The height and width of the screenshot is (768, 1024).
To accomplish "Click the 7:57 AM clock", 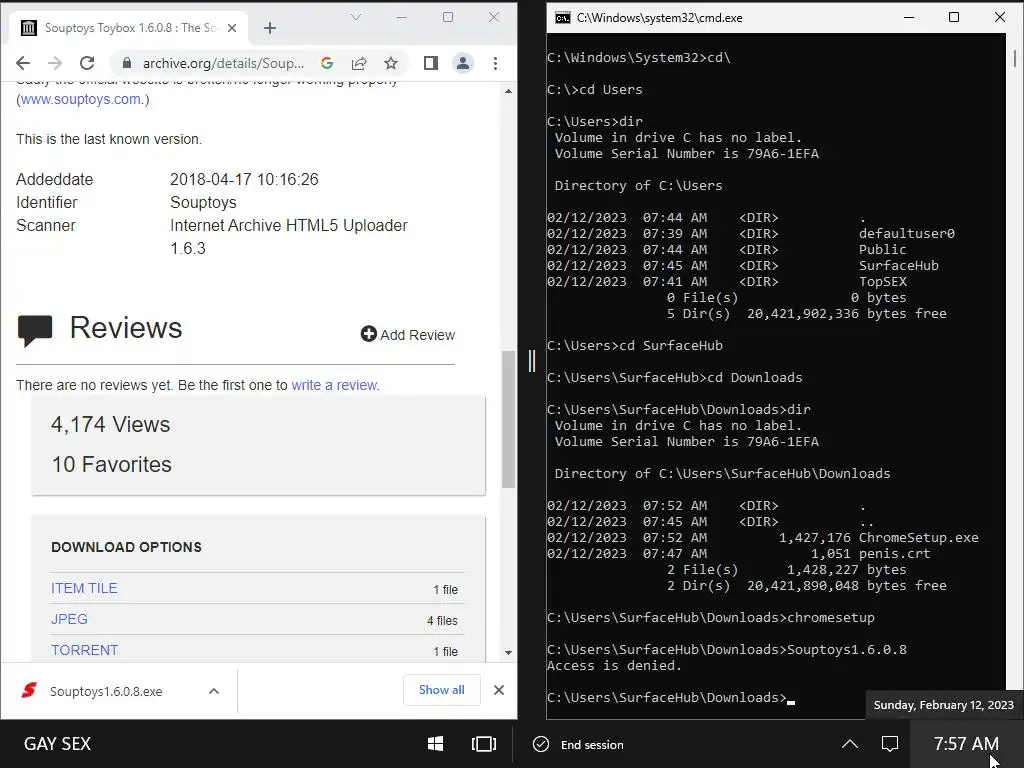I will [966, 744].
